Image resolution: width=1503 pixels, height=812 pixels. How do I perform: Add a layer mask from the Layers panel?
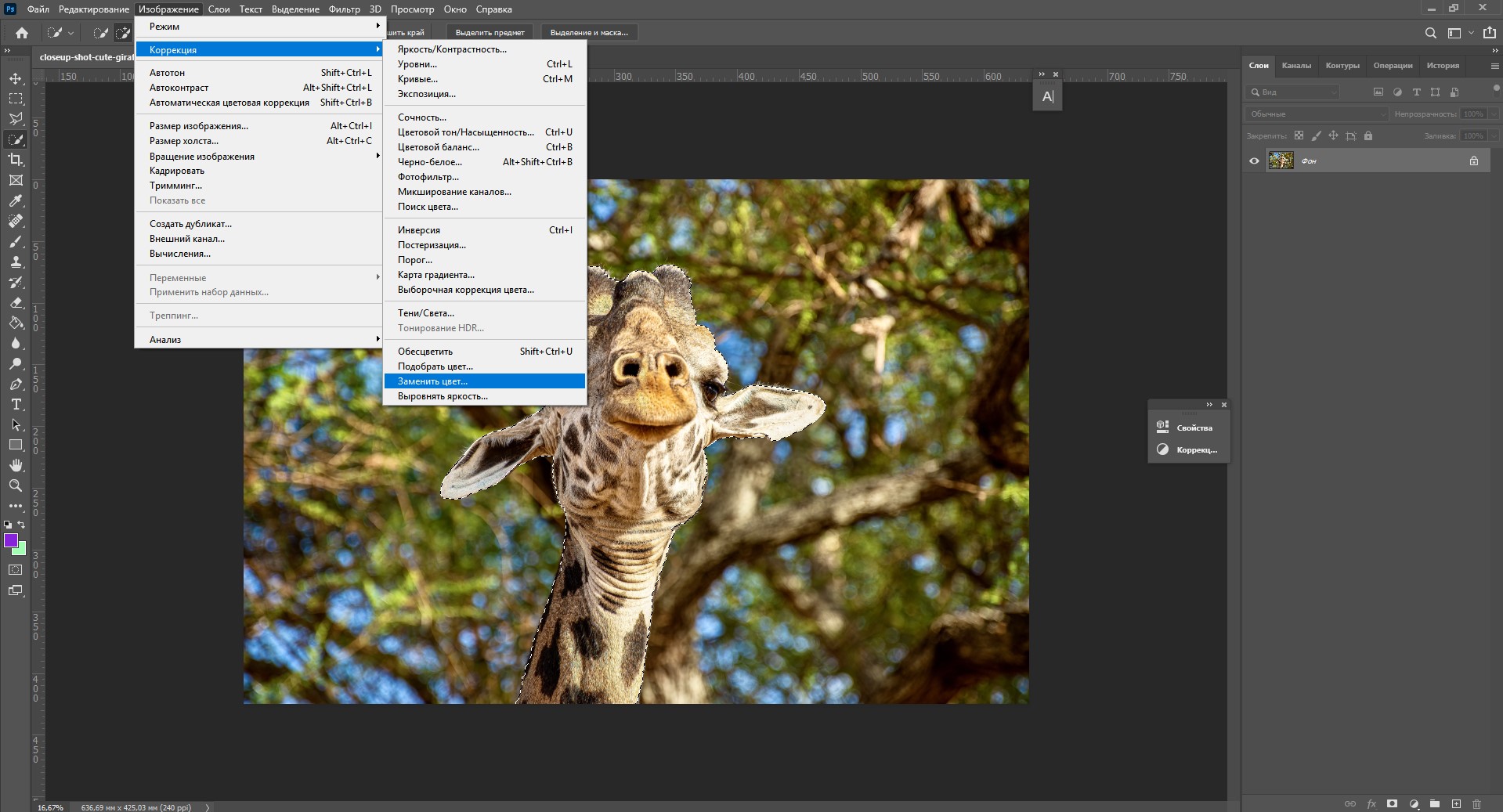coord(1392,803)
